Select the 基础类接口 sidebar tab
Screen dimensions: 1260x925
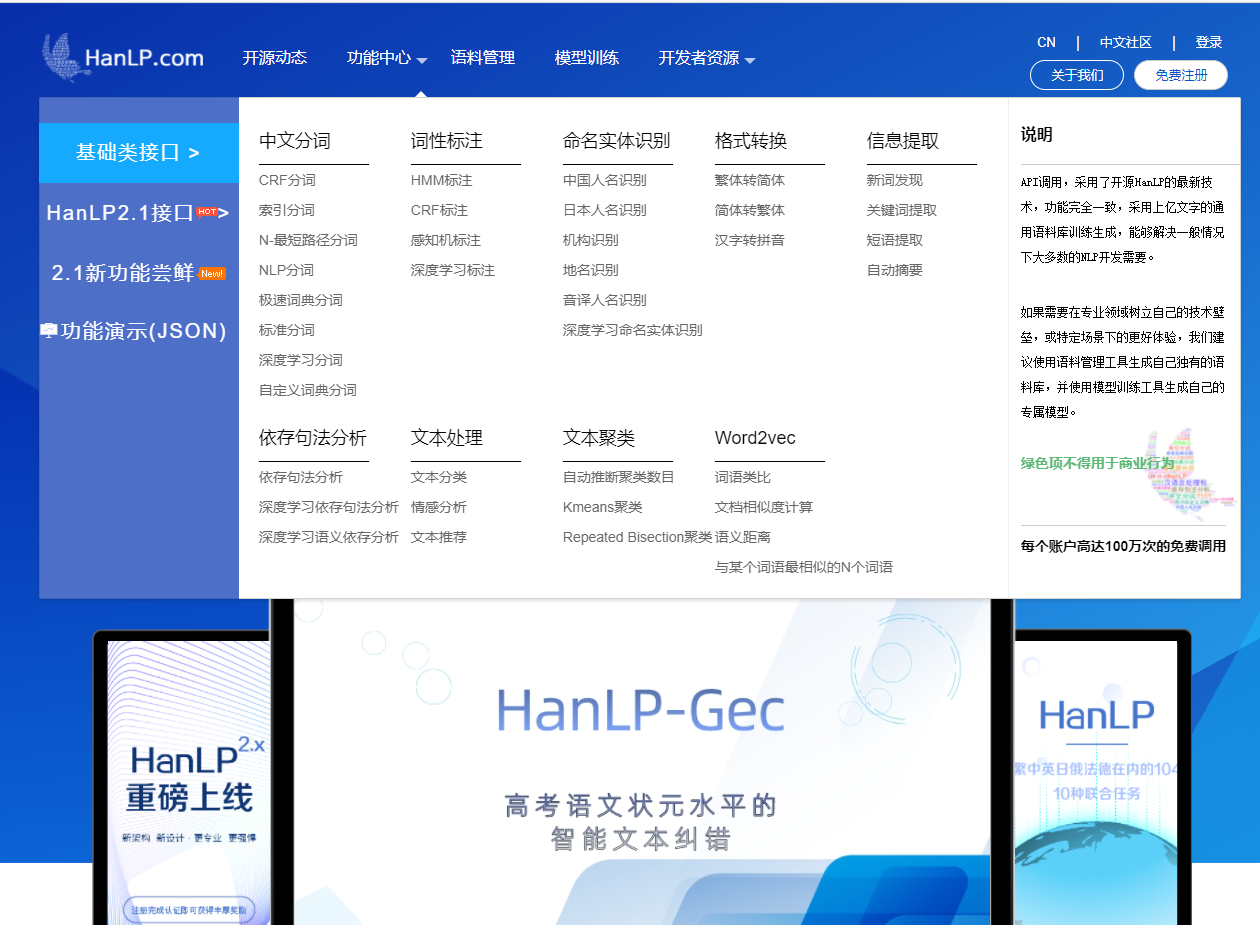tap(139, 153)
